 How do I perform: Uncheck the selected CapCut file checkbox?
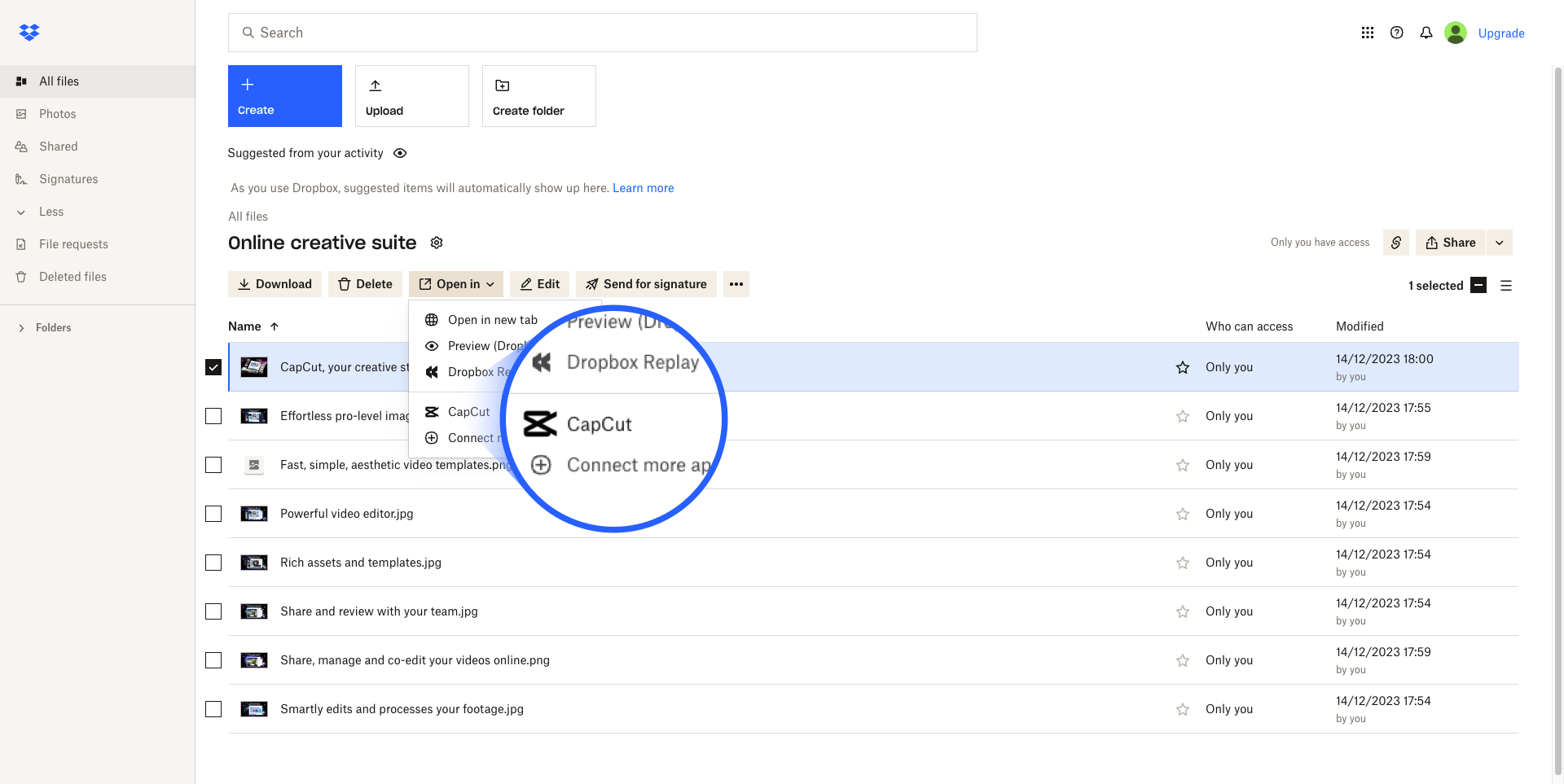pyautogui.click(x=213, y=367)
